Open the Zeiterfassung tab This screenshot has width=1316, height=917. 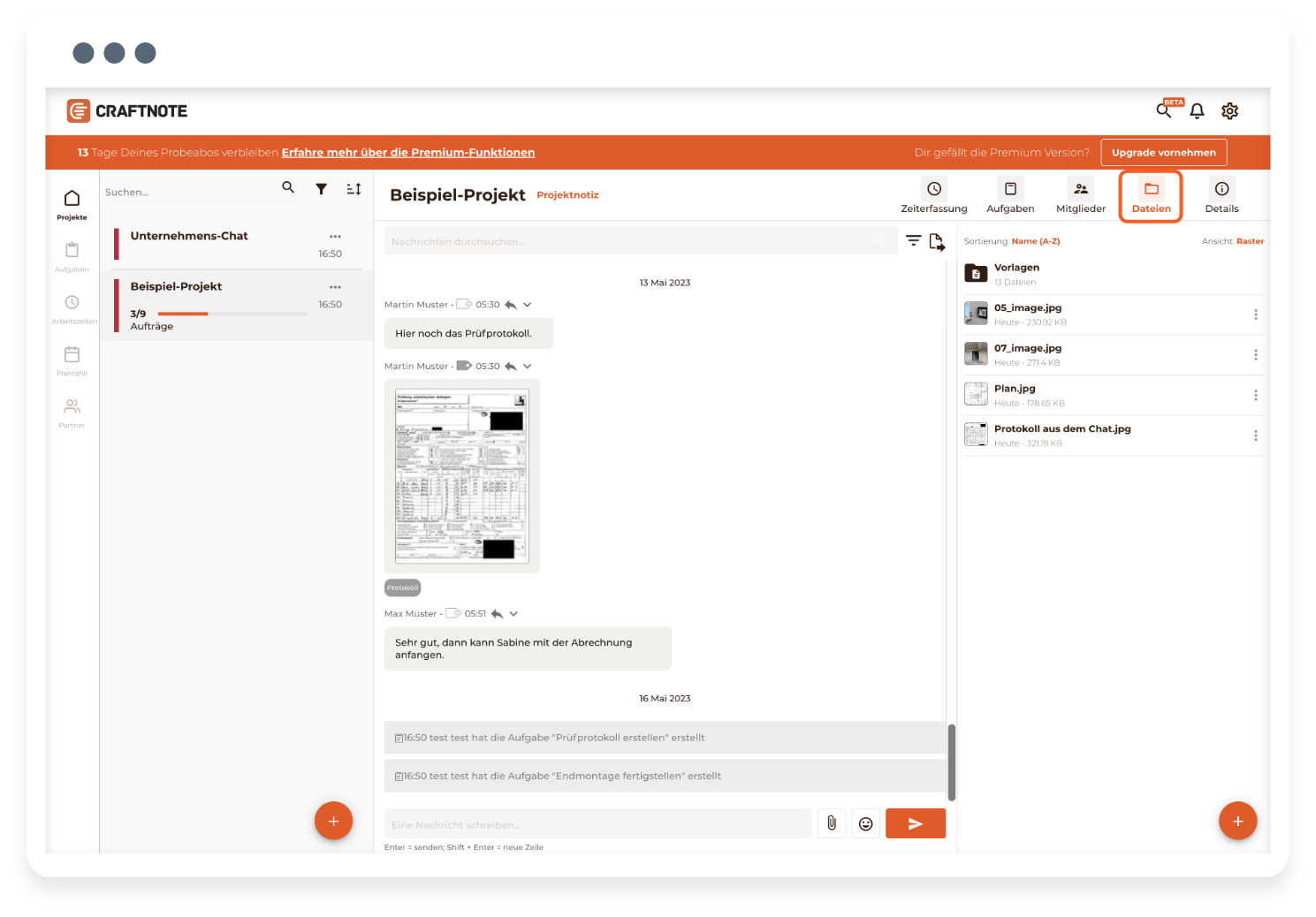click(933, 196)
